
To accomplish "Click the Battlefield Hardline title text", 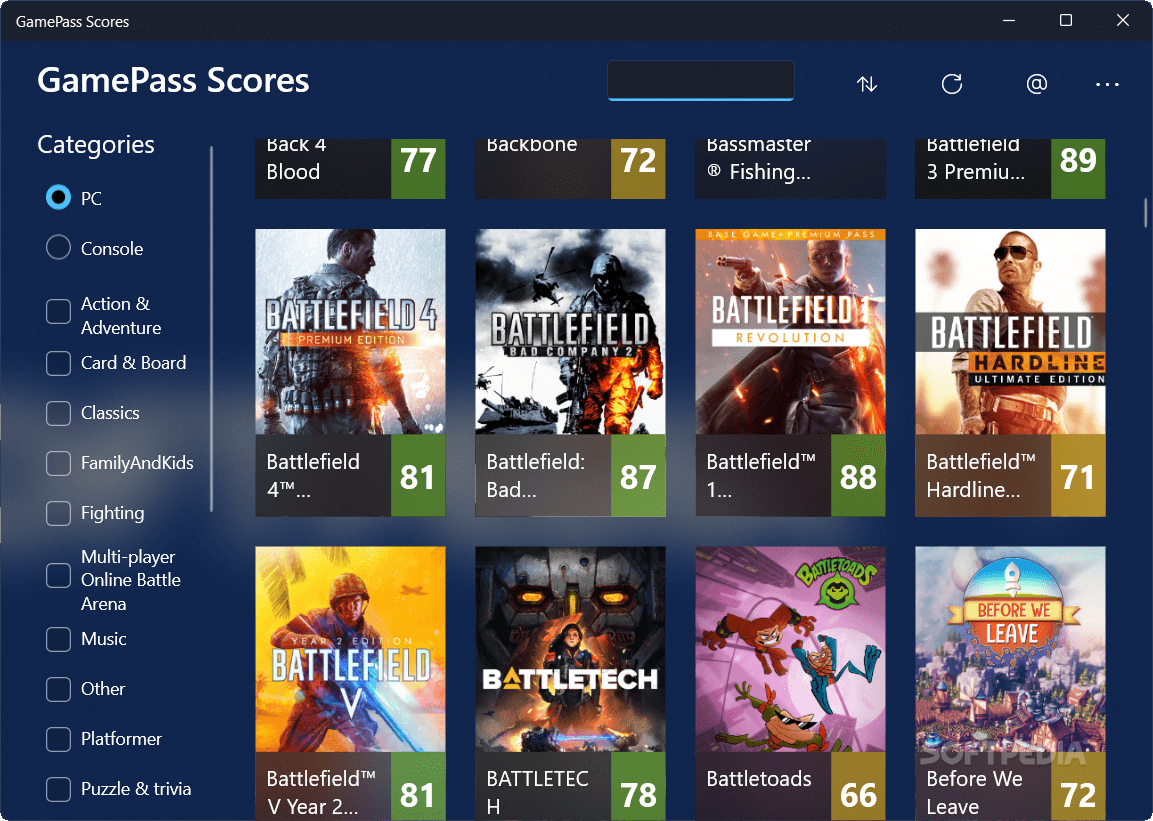I will [x=981, y=476].
